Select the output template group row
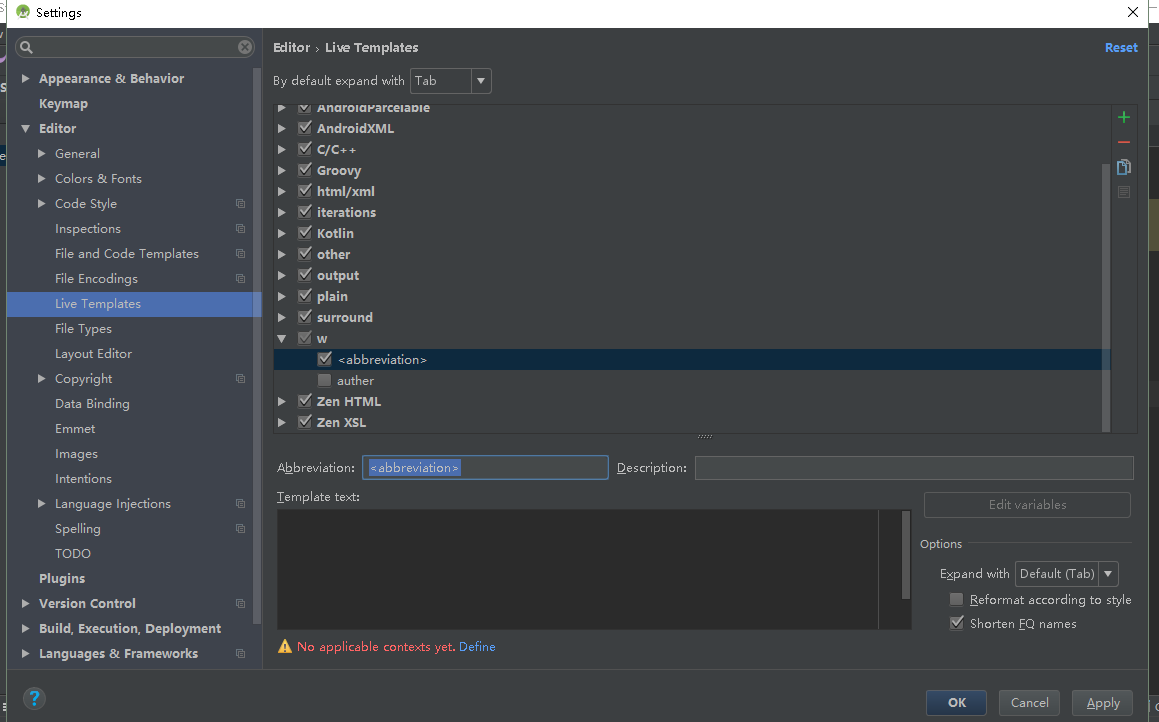Image resolution: width=1159 pixels, height=722 pixels. 692,275
